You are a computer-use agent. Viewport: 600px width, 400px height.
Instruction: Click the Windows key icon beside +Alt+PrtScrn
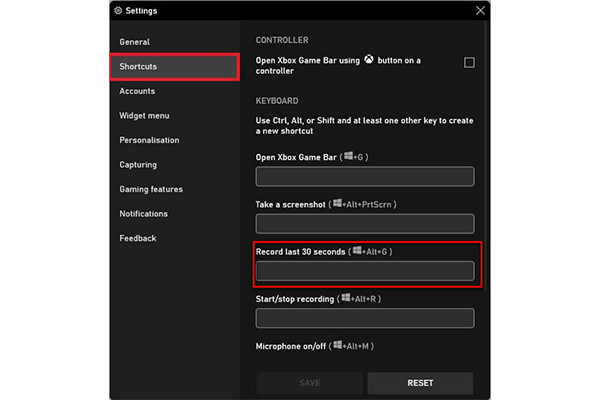point(337,203)
